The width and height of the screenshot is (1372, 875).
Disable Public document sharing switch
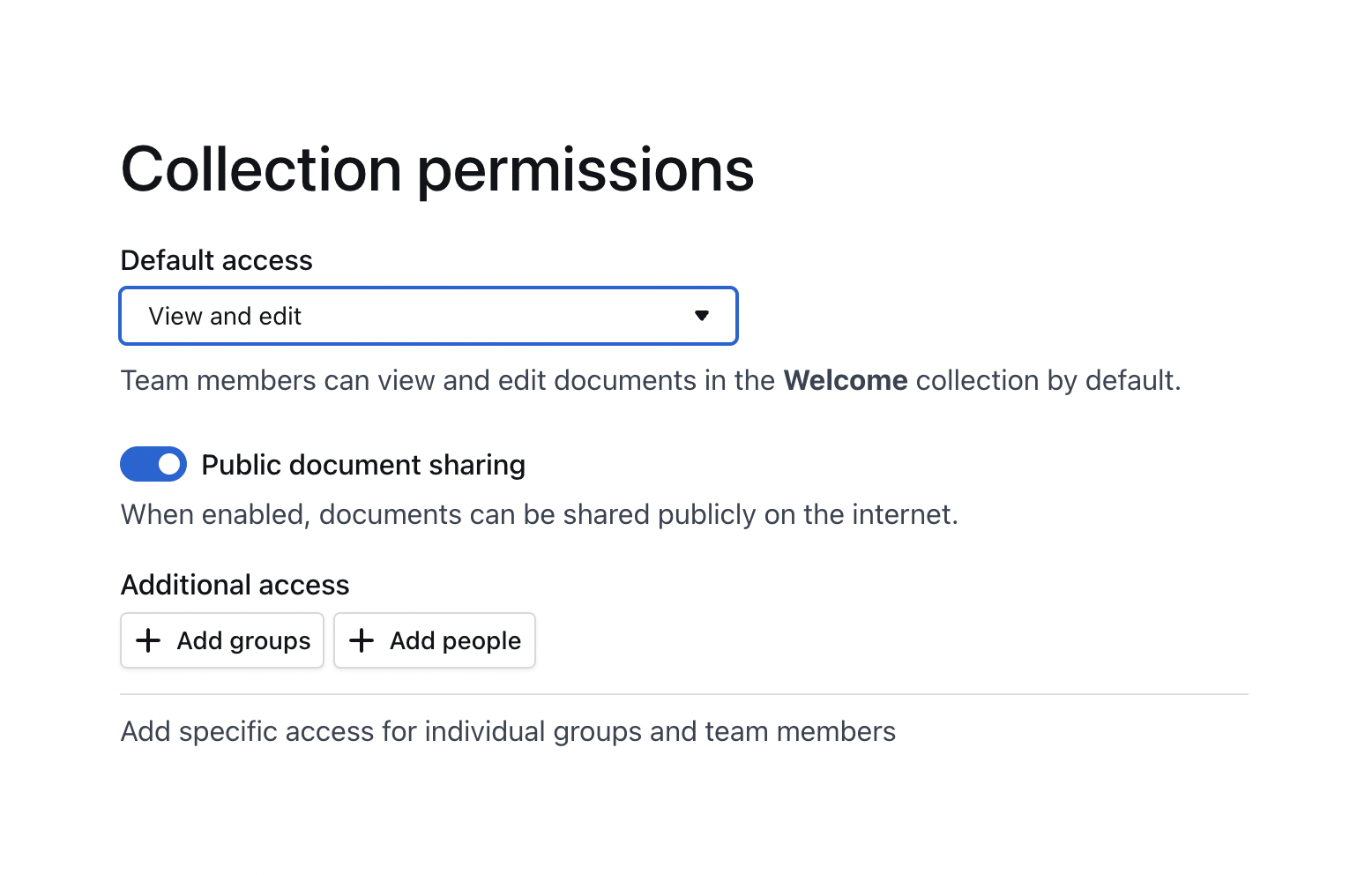point(153,464)
